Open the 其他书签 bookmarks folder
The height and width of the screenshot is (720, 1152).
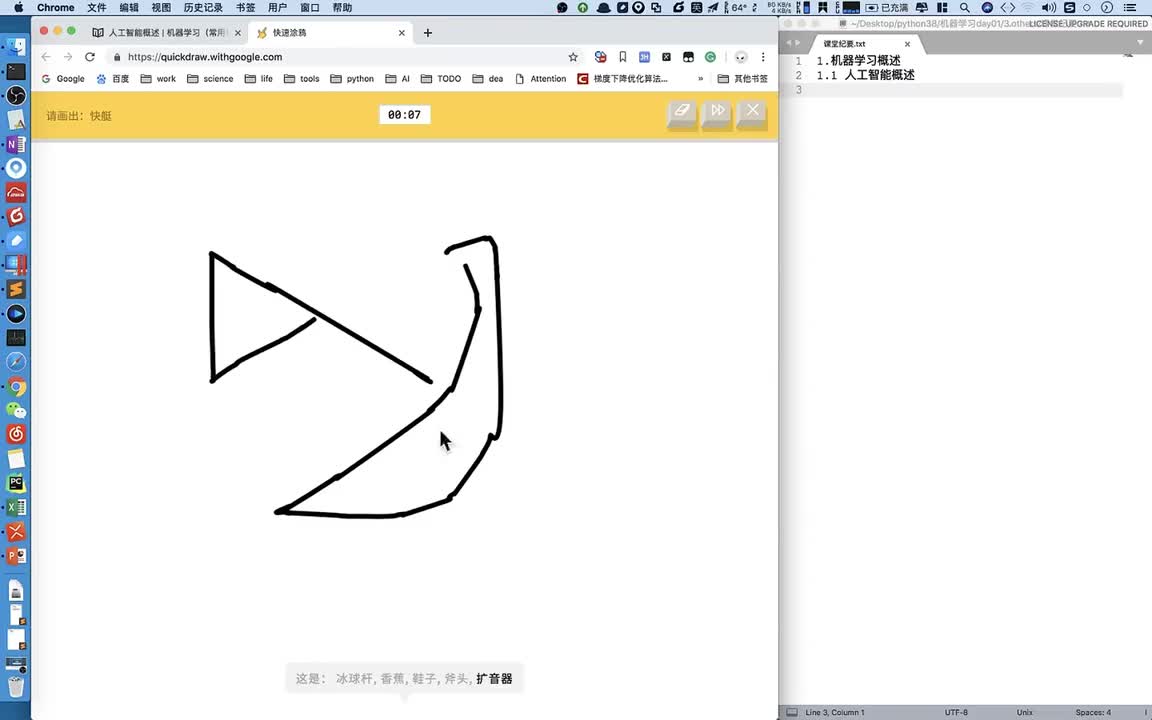point(743,79)
